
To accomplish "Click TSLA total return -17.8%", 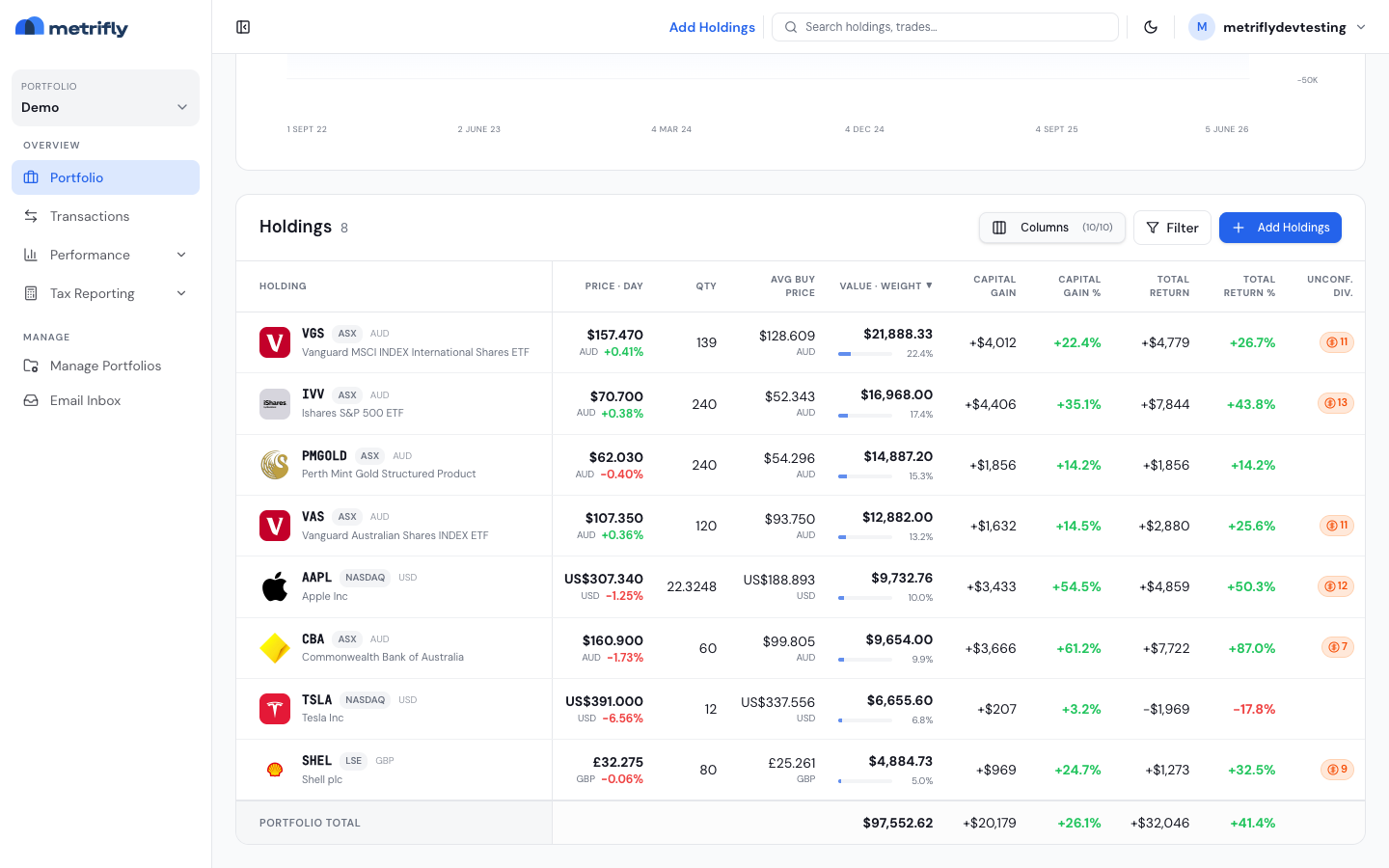I will pos(1254,709).
